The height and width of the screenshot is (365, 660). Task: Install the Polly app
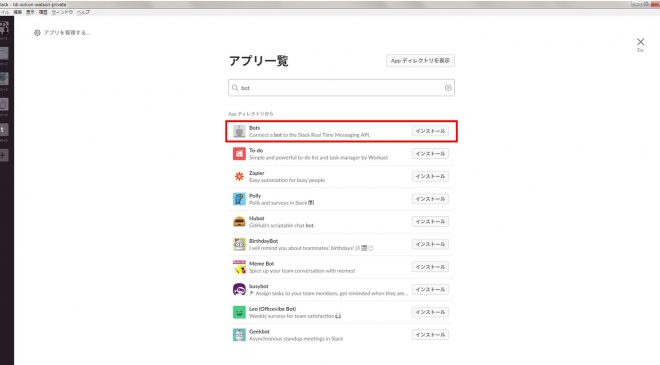(430, 199)
